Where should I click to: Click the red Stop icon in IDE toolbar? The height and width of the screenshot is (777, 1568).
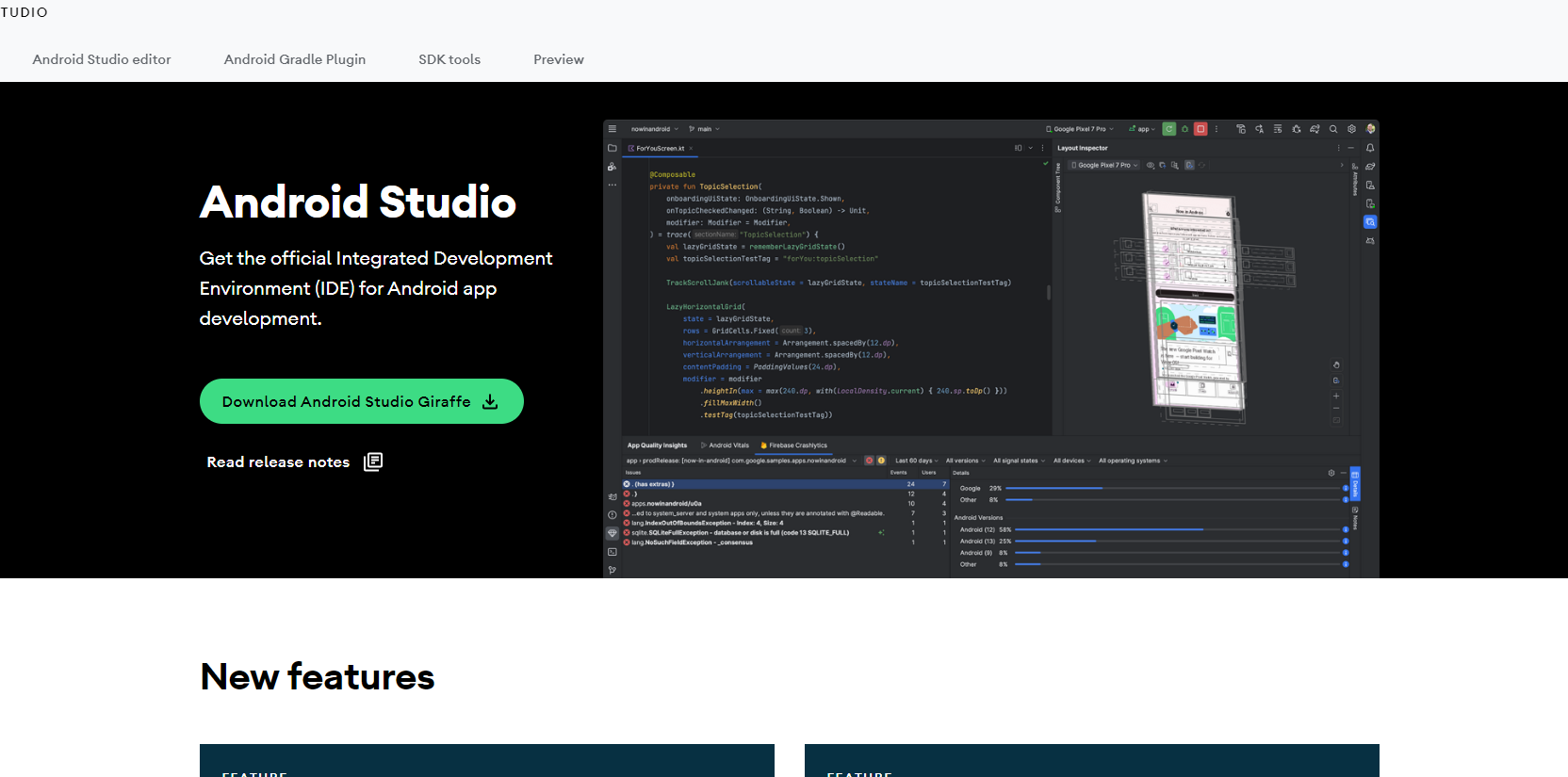coord(1200,129)
